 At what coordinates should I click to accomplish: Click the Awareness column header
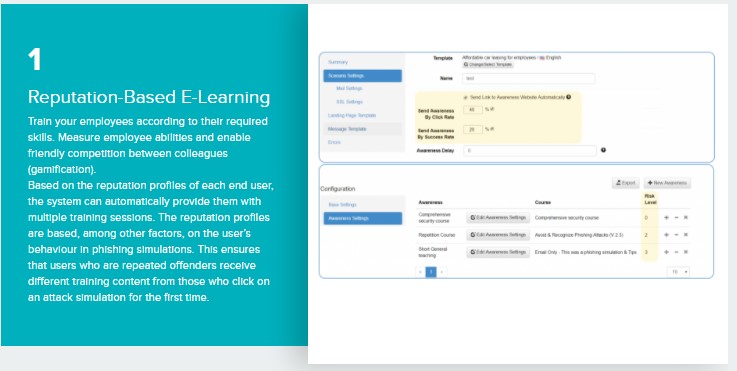coord(431,202)
